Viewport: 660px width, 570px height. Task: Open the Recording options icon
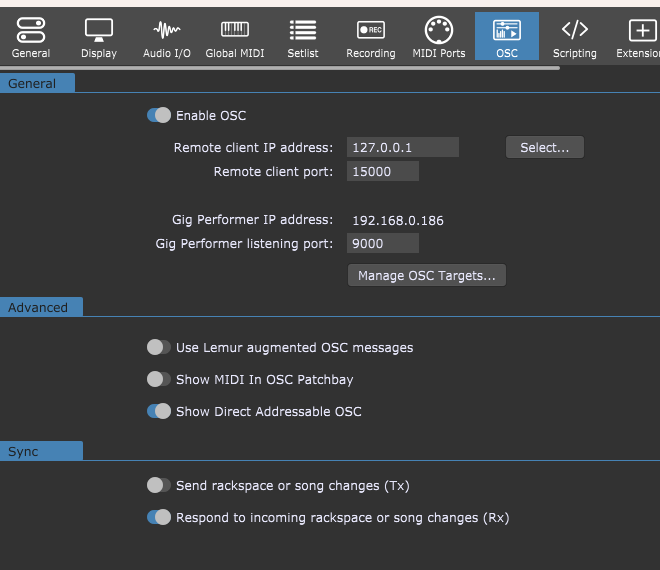coord(370,31)
